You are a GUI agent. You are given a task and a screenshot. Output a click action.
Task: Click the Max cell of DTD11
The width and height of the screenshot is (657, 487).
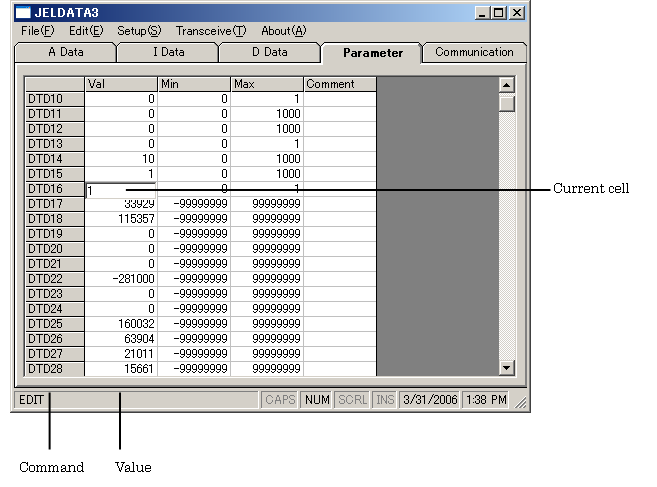point(266,114)
